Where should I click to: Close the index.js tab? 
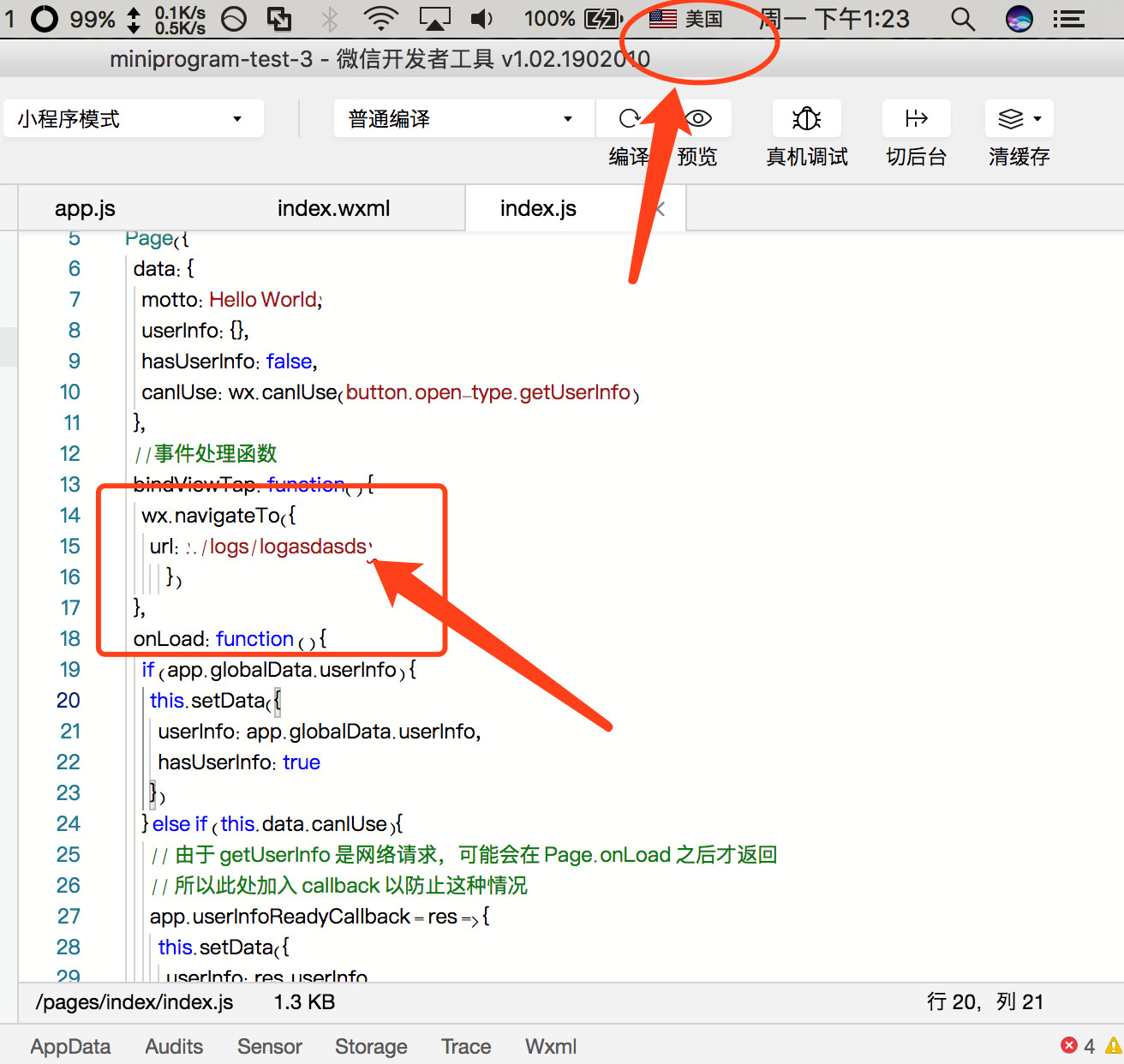click(659, 208)
